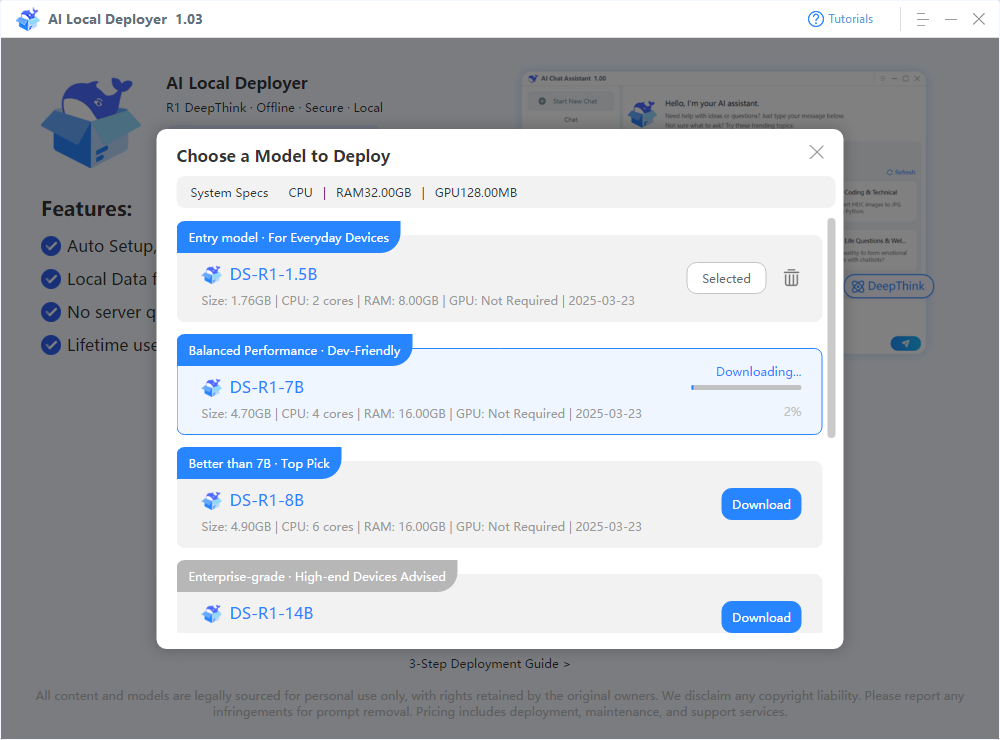This screenshot has height=740, width=1000.
Task: Delete DS-R1-1.5B using the trash icon
Action: (x=791, y=278)
